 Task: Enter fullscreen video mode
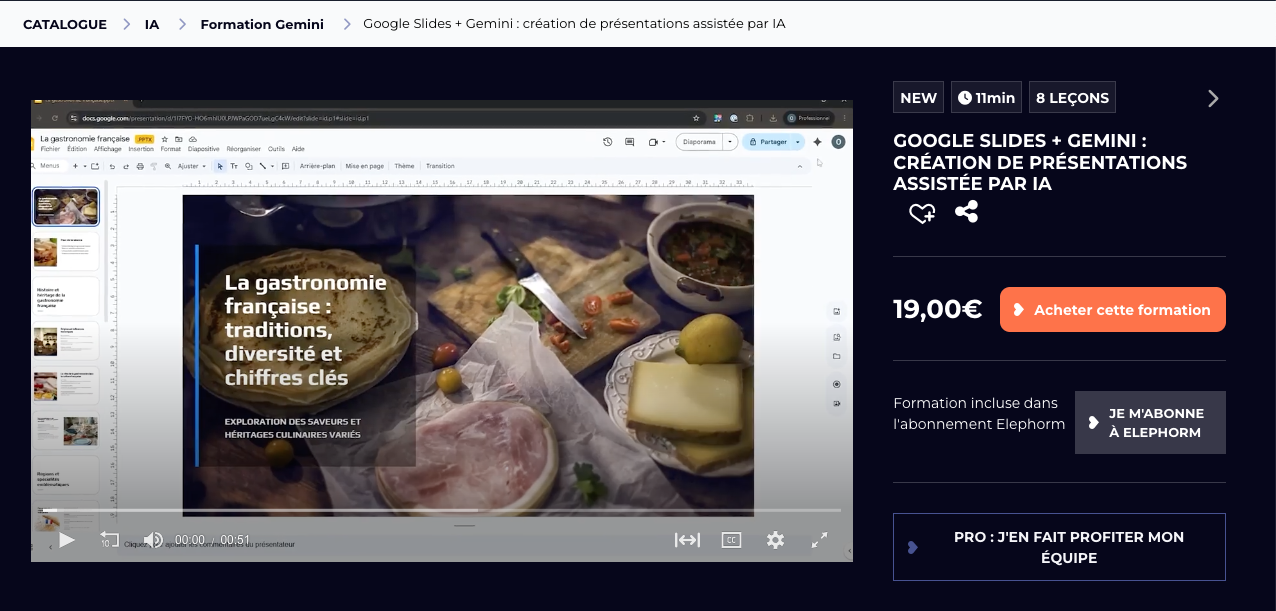click(x=819, y=540)
